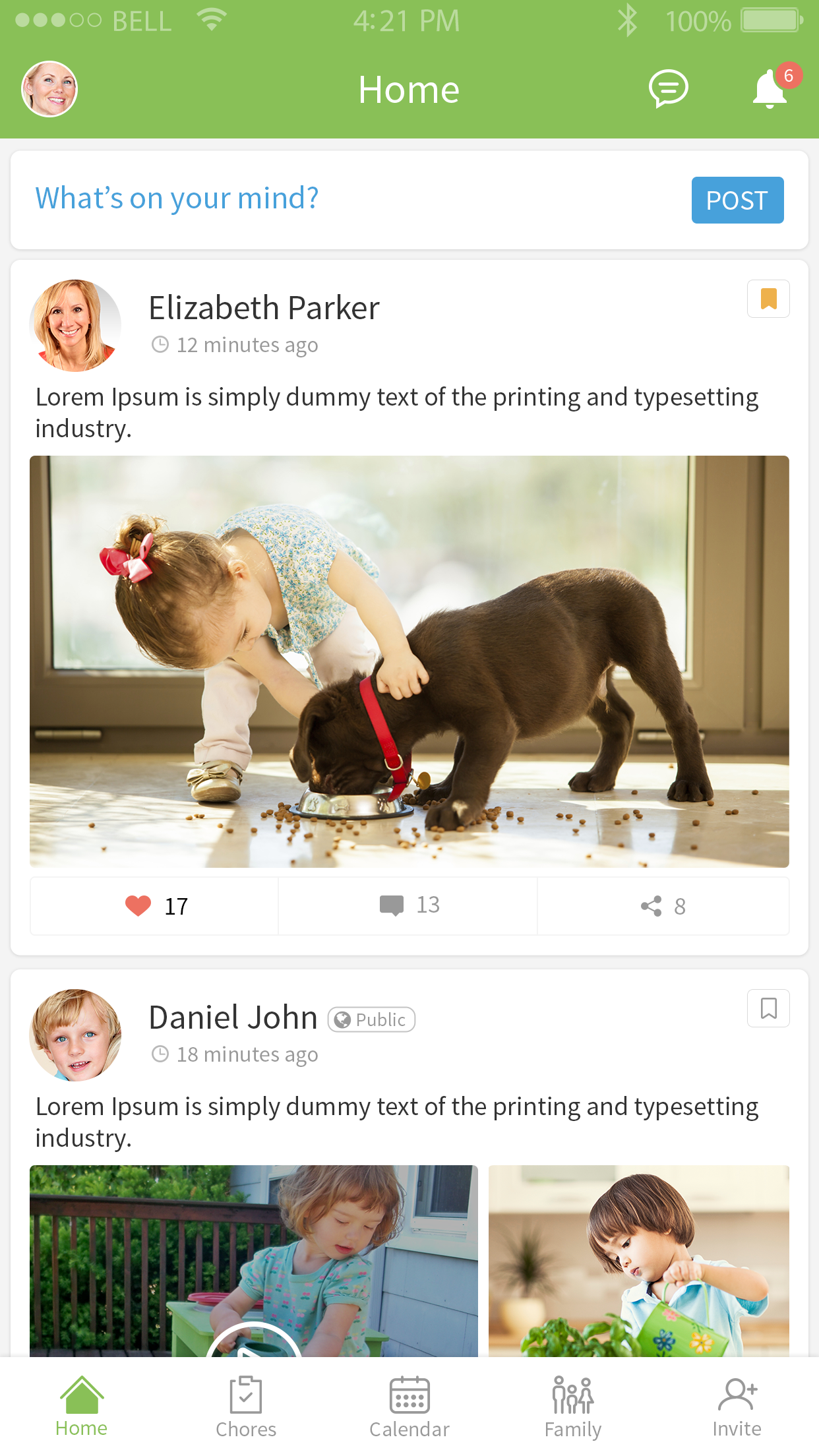Image resolution: width=819 pixels, height=1456 pixels.
Task: Open the messages chat bubble icon
Action: point(669,89)
